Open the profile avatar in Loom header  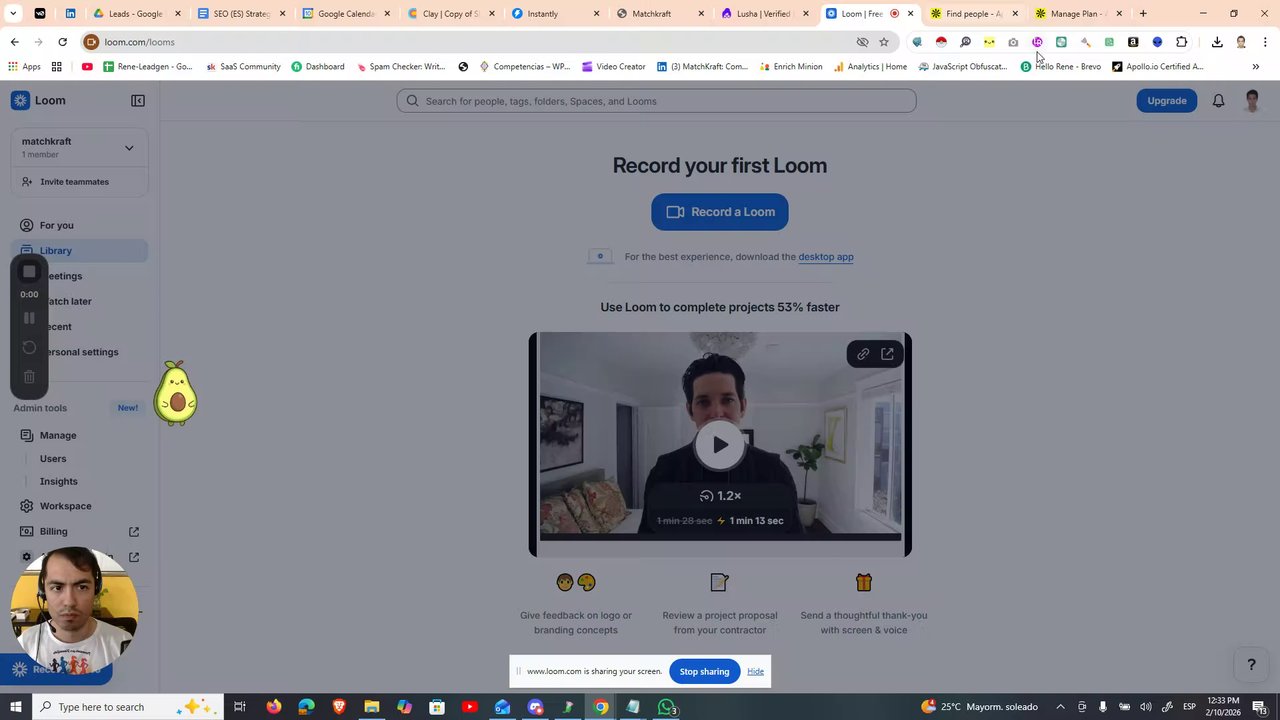(1252, 101)
